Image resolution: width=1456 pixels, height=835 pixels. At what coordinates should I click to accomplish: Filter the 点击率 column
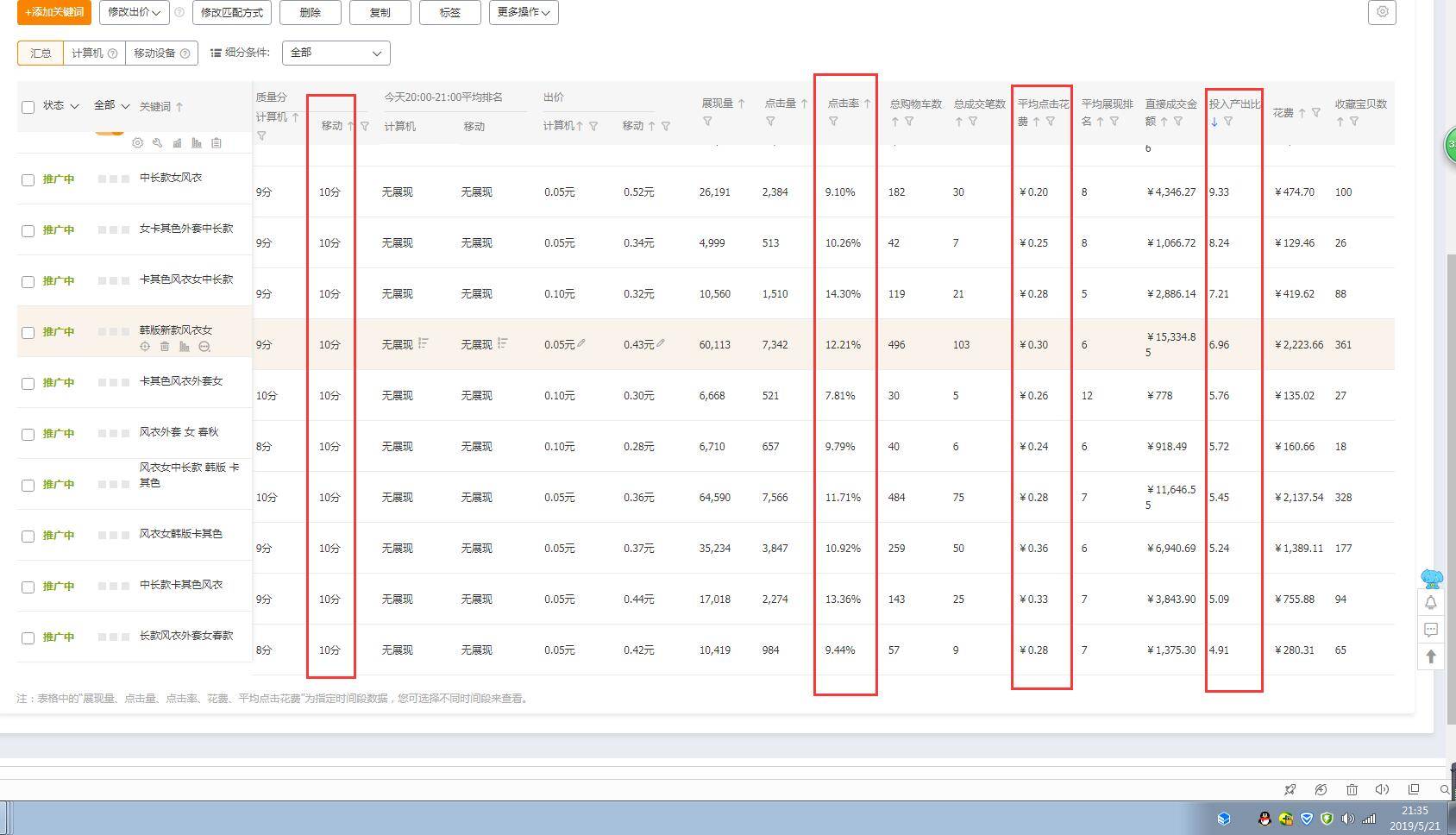coord(833,122)
